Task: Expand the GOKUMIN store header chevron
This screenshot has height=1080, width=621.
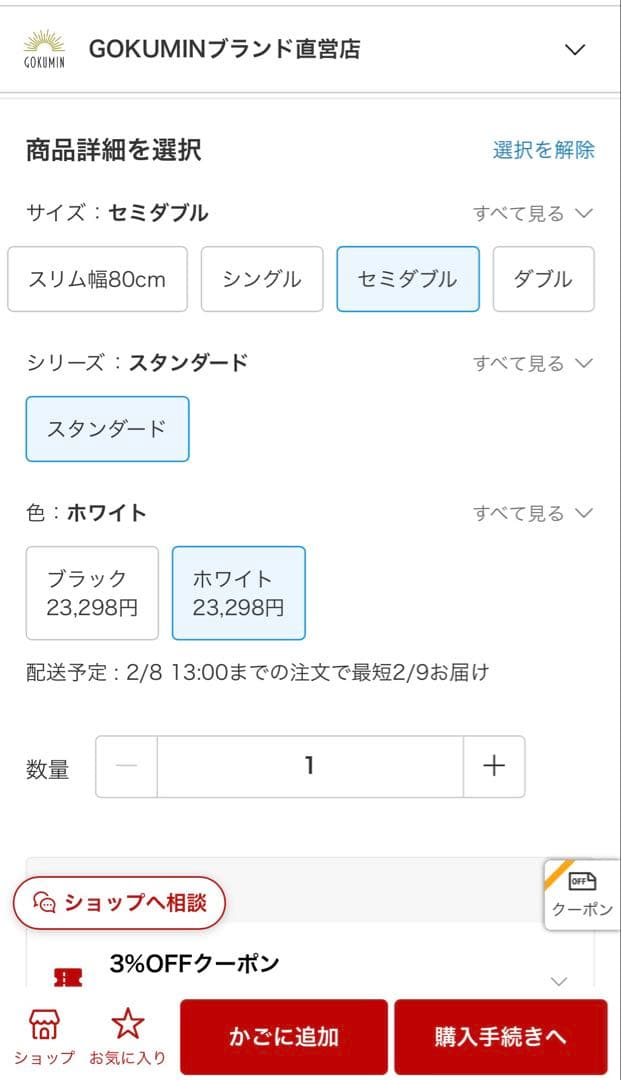Action: (x=574, y=49)
